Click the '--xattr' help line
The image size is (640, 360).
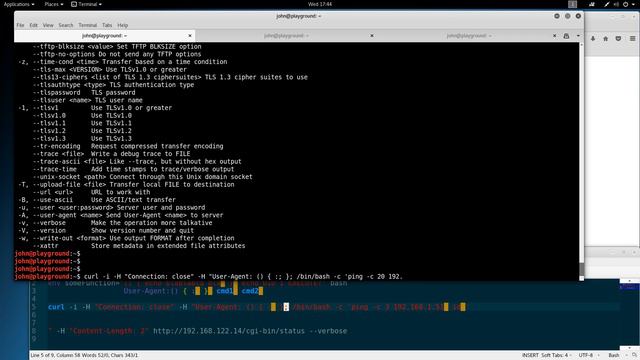pos(139,246)
